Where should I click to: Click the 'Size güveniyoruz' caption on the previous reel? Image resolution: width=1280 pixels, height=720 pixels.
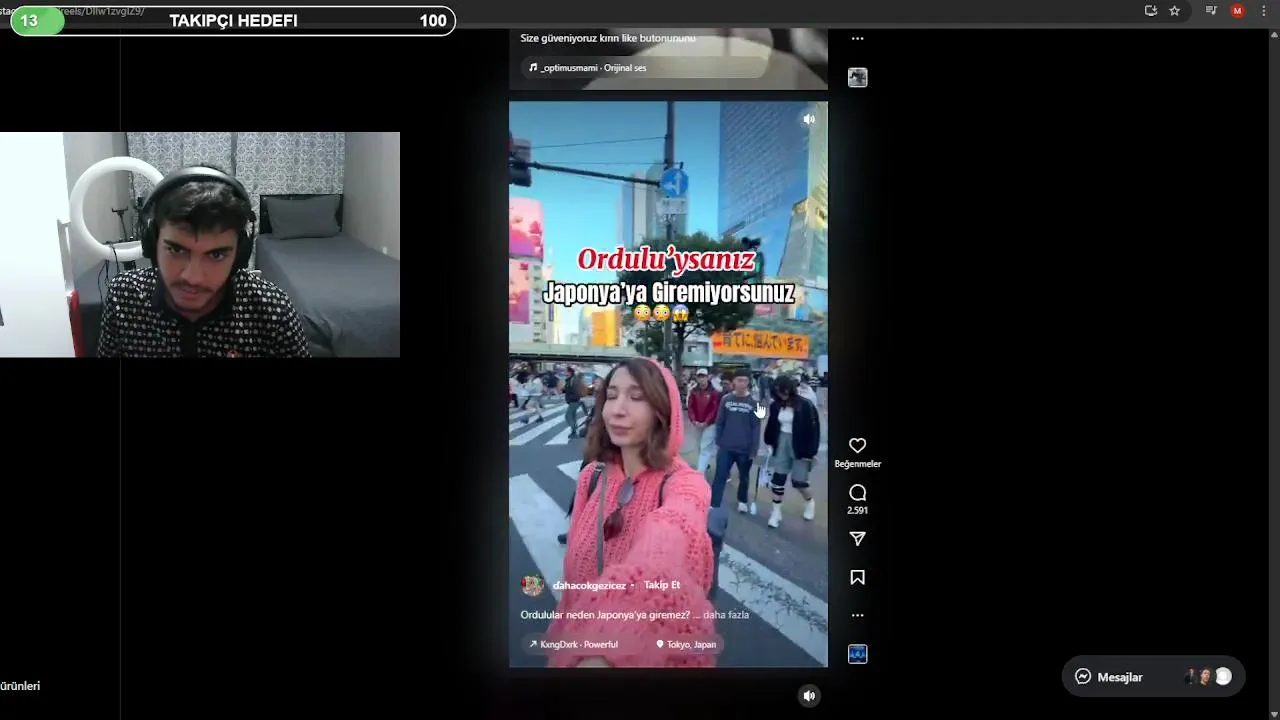coord(608,38)
